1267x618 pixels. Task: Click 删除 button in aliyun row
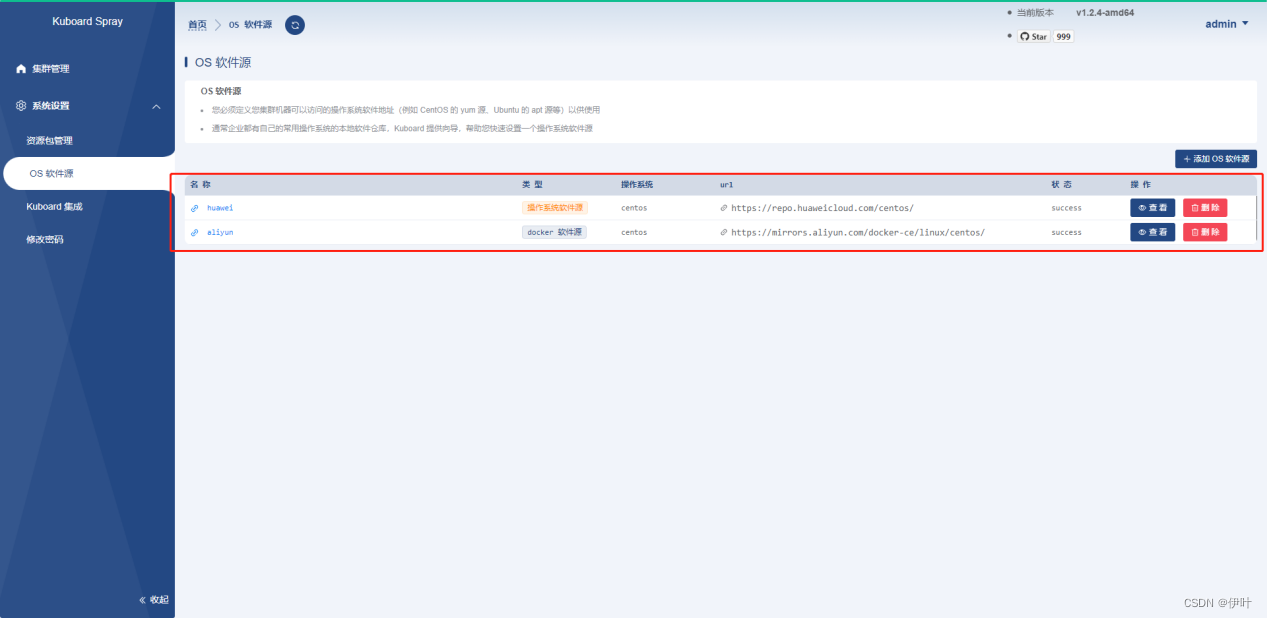[1205, 232]
